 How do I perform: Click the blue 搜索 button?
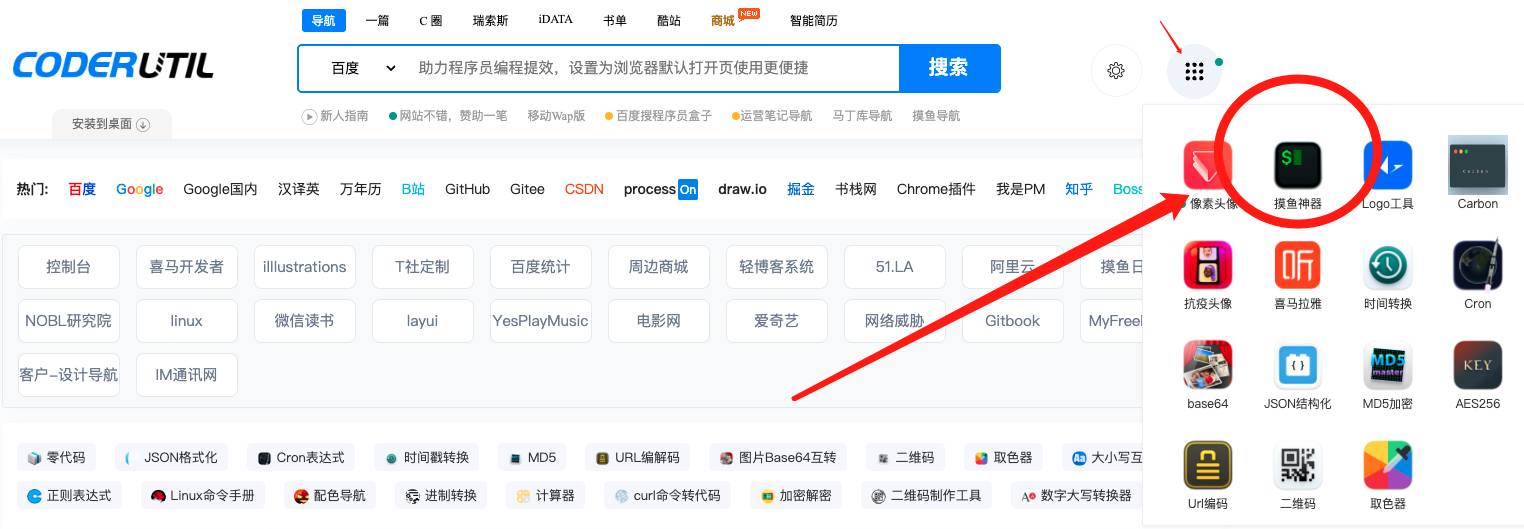[x=949, y=68]
